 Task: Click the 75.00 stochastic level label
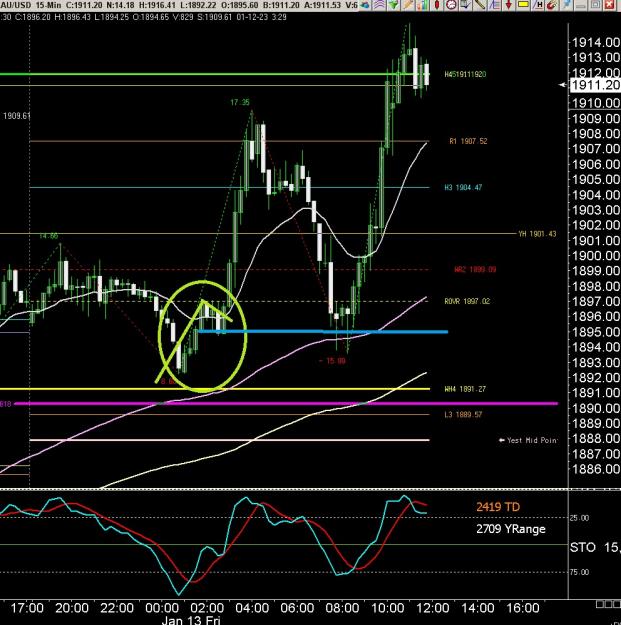579,572
